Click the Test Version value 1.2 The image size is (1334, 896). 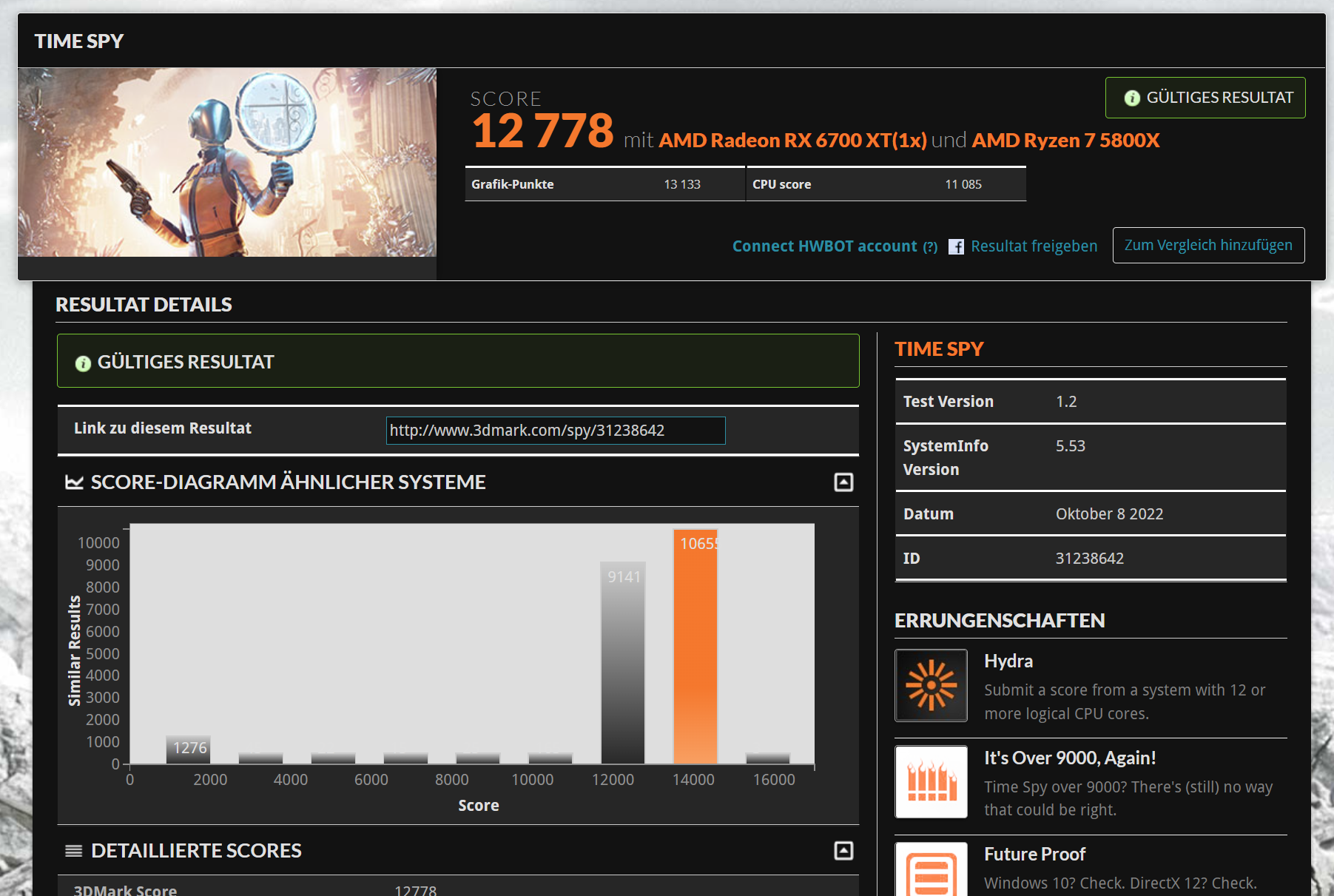pos(1066,402)
